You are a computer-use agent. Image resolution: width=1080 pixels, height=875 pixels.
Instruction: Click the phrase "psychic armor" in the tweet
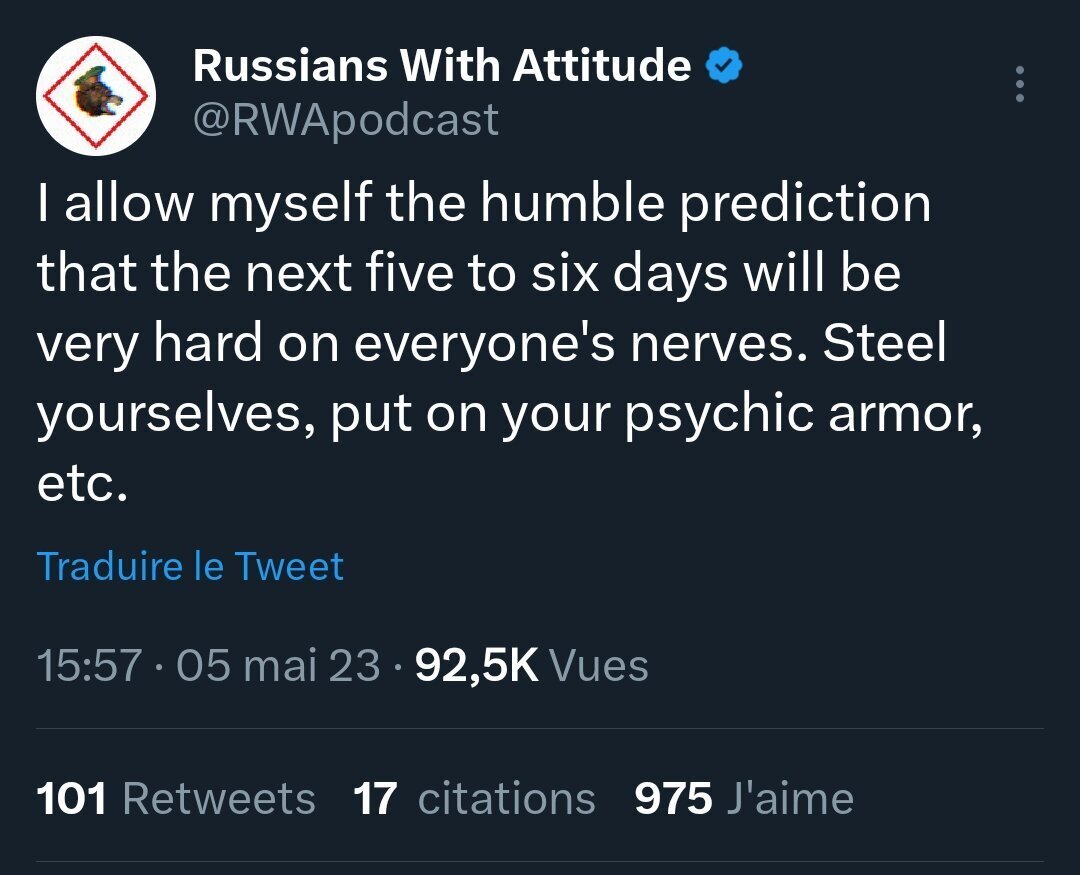pyautogui.click(x=799, y=412)
